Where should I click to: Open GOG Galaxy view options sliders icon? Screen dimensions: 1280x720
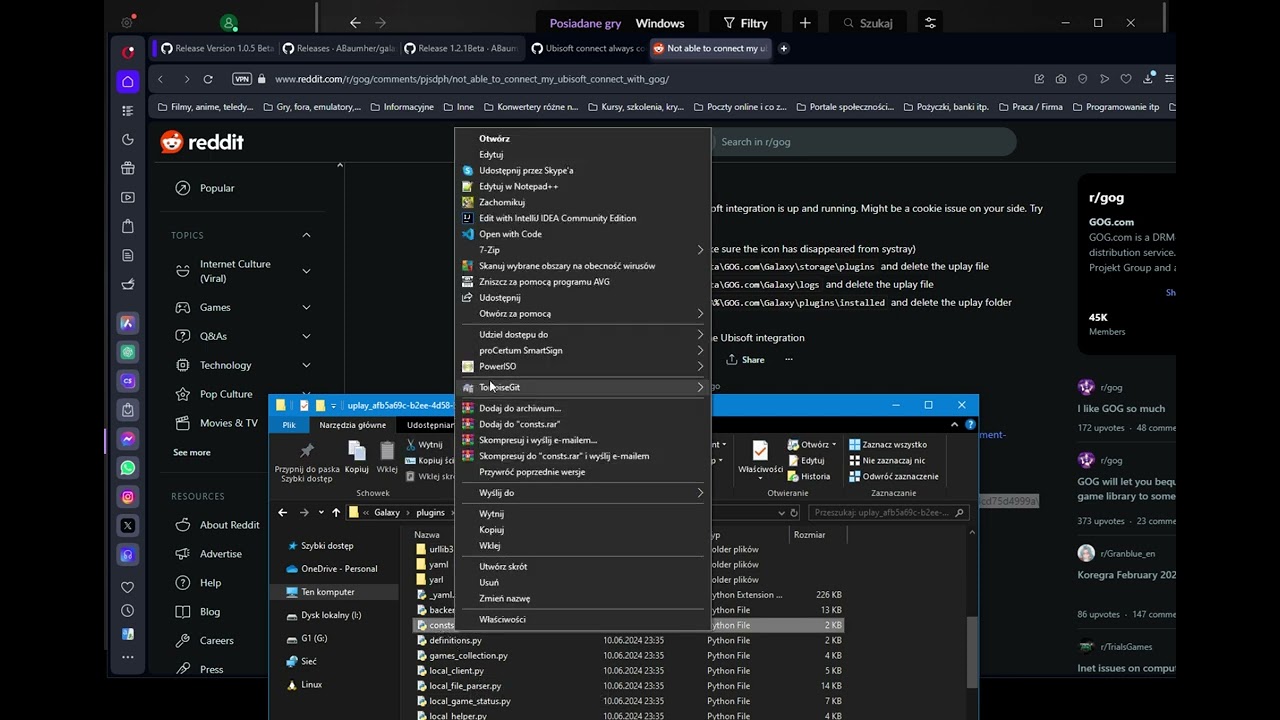930,23
